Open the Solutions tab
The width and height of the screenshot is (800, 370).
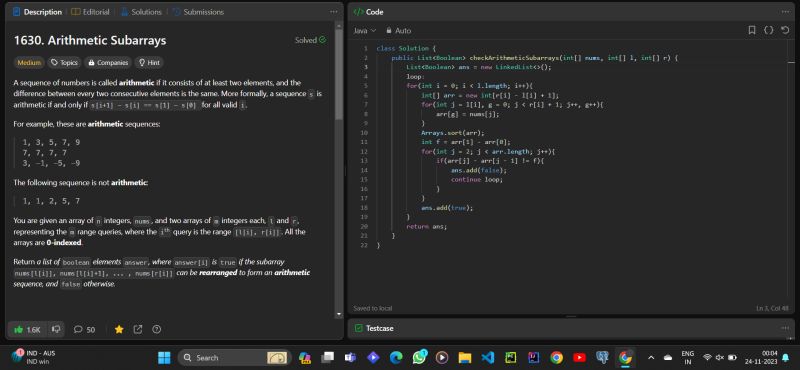[x=141, y=12]
